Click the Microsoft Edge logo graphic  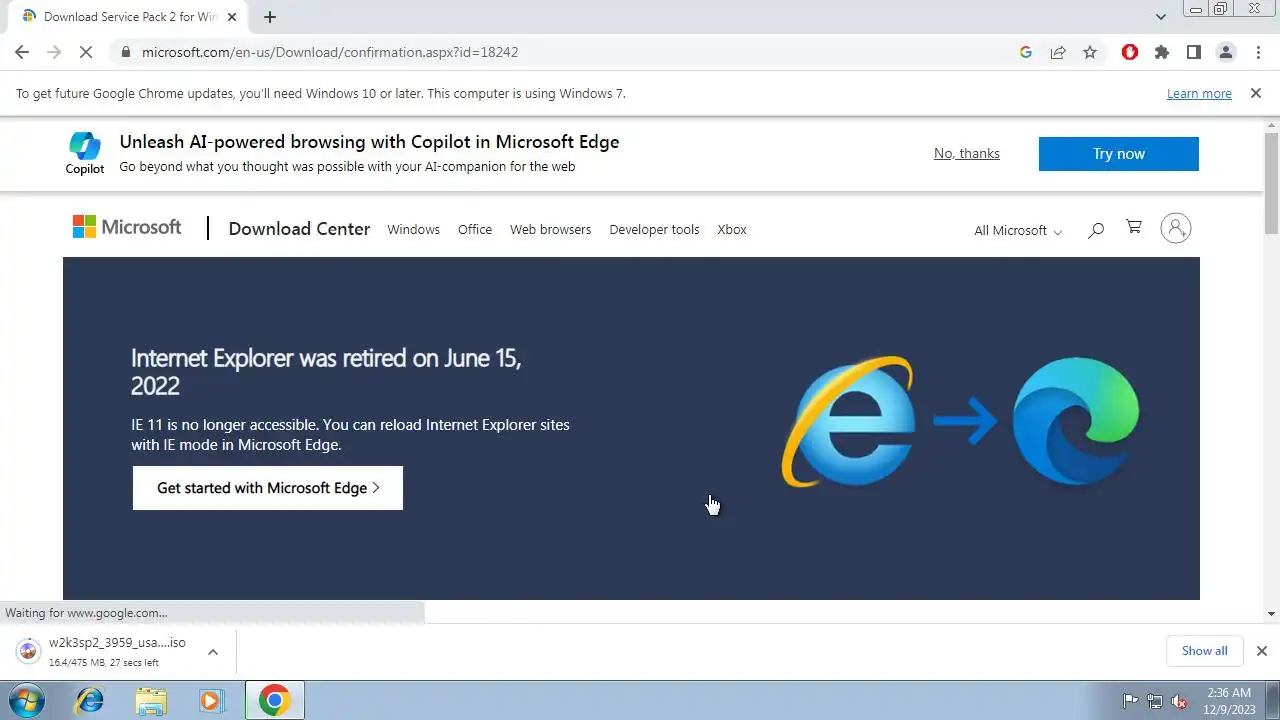tap(1075, 421)
